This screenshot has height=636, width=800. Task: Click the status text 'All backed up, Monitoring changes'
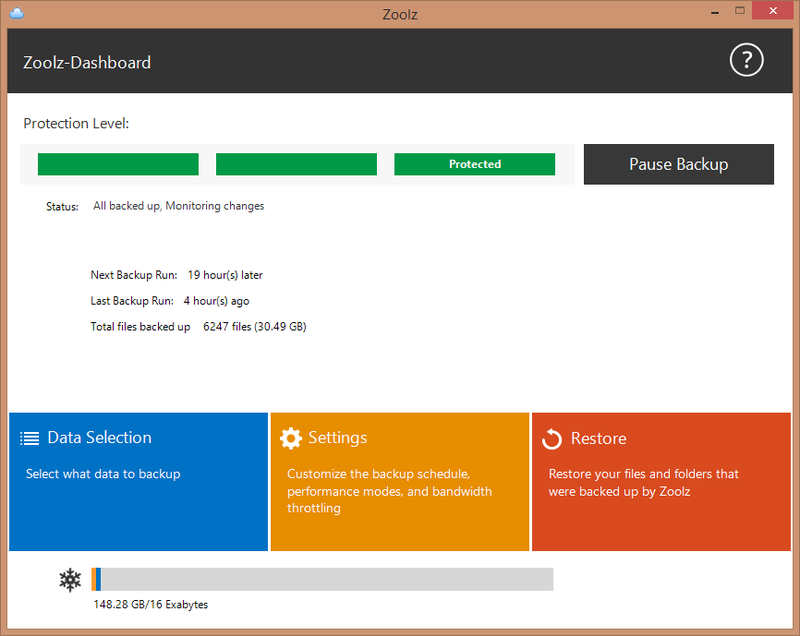click(179, 206)
